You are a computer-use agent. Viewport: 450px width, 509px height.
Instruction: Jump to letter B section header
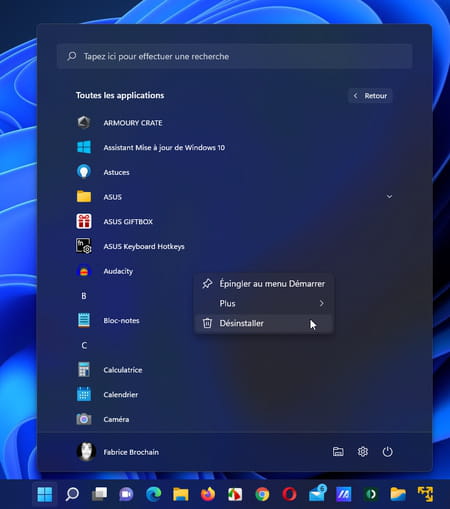pyautogui.click(x=84, y=296)
